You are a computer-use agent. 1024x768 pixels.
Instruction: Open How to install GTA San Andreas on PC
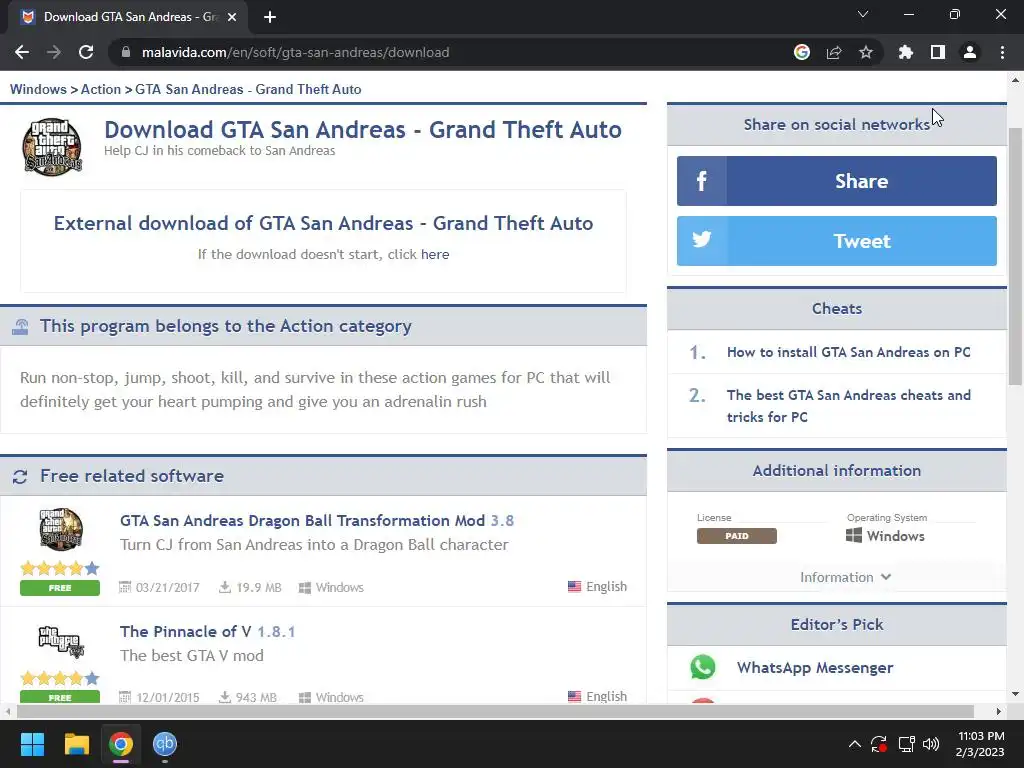pyautogui.click(x=848, y=352)
